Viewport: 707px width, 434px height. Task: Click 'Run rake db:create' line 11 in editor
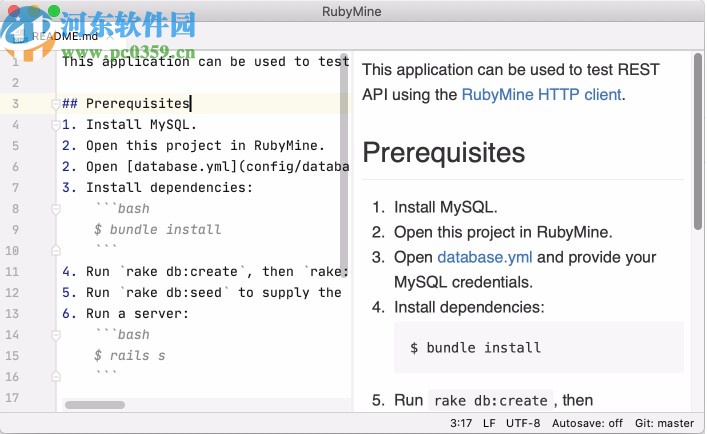[206, 272]
